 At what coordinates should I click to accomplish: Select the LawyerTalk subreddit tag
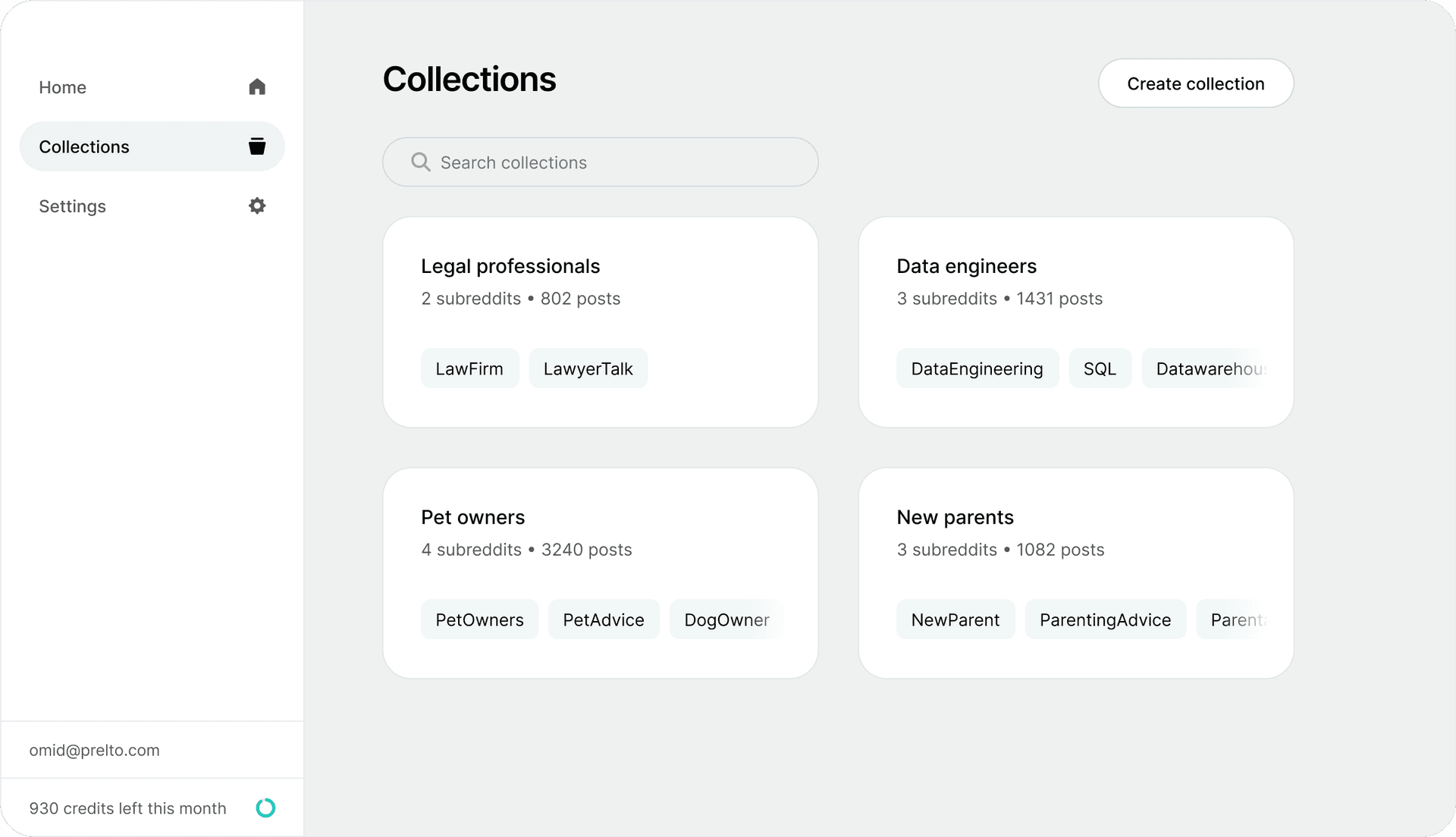[x=588, y=368]
